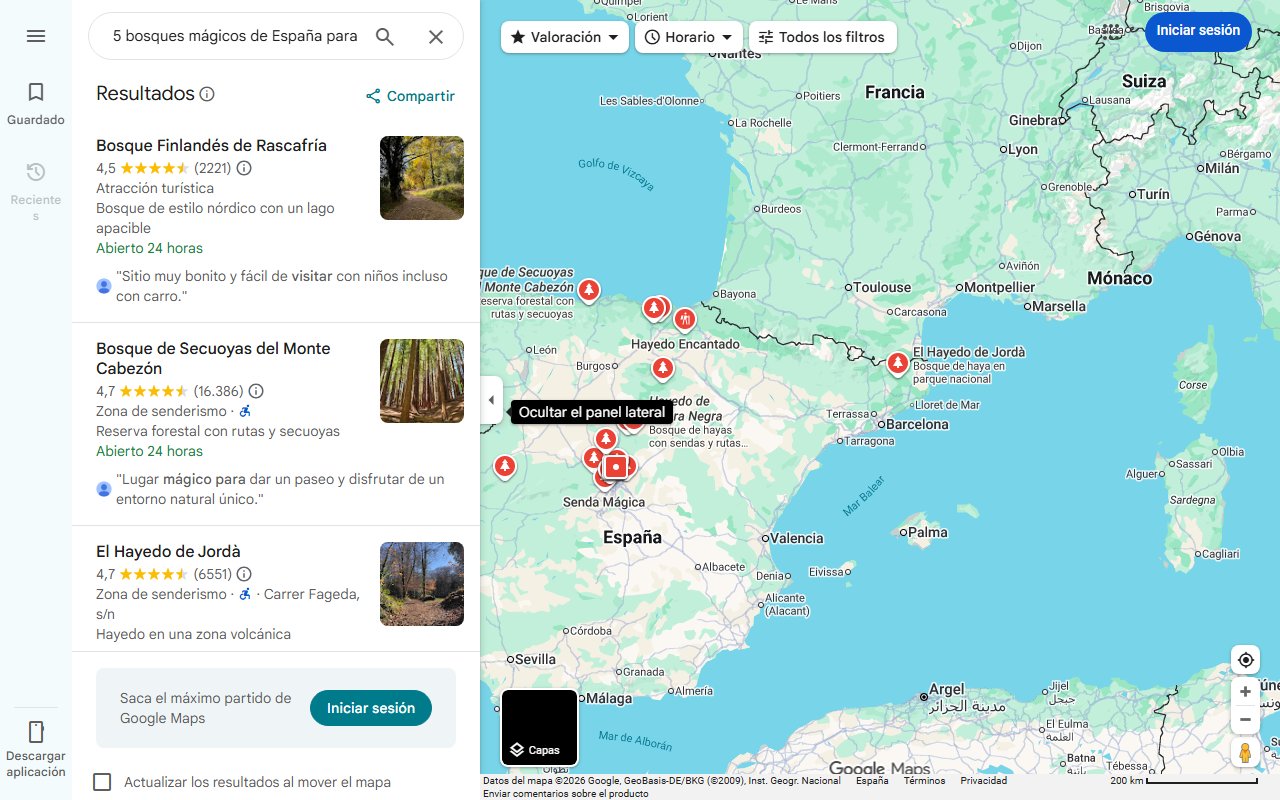Click the search magnifier icon
1280x800 pixels.
[384, 36]
